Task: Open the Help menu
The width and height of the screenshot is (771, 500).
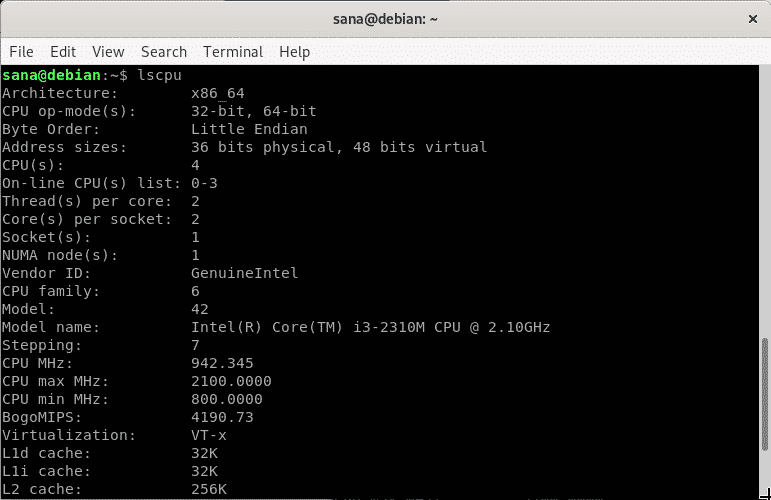Action: coord(295,52)
